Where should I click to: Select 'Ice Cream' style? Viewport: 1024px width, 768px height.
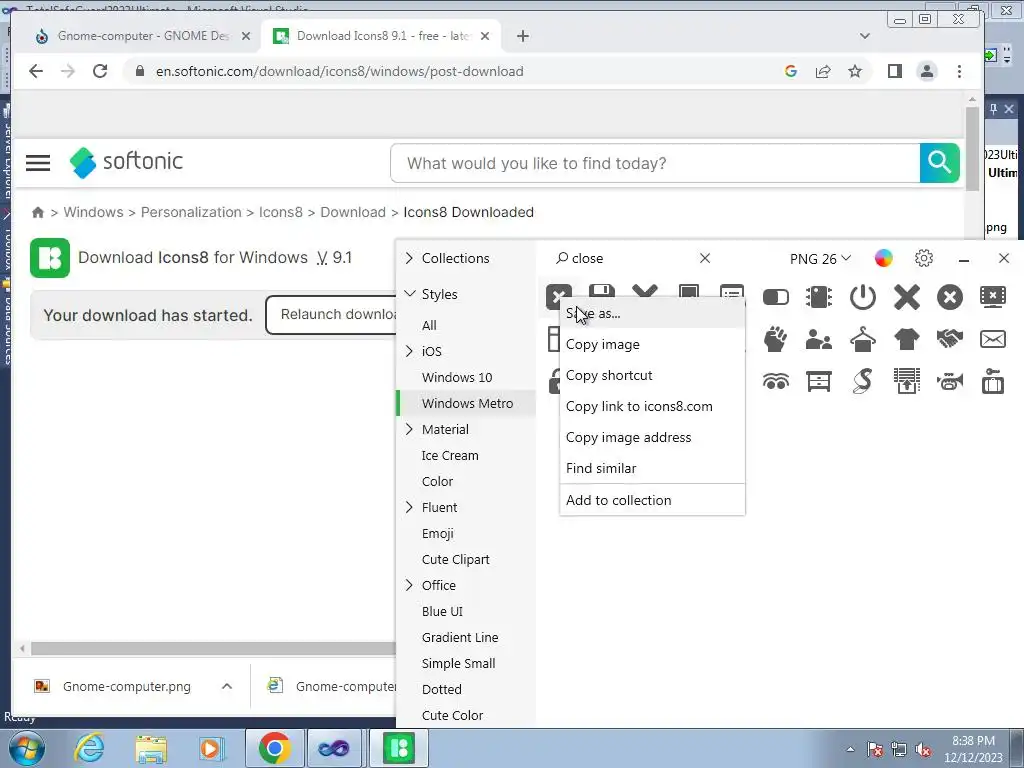[450, 455]
